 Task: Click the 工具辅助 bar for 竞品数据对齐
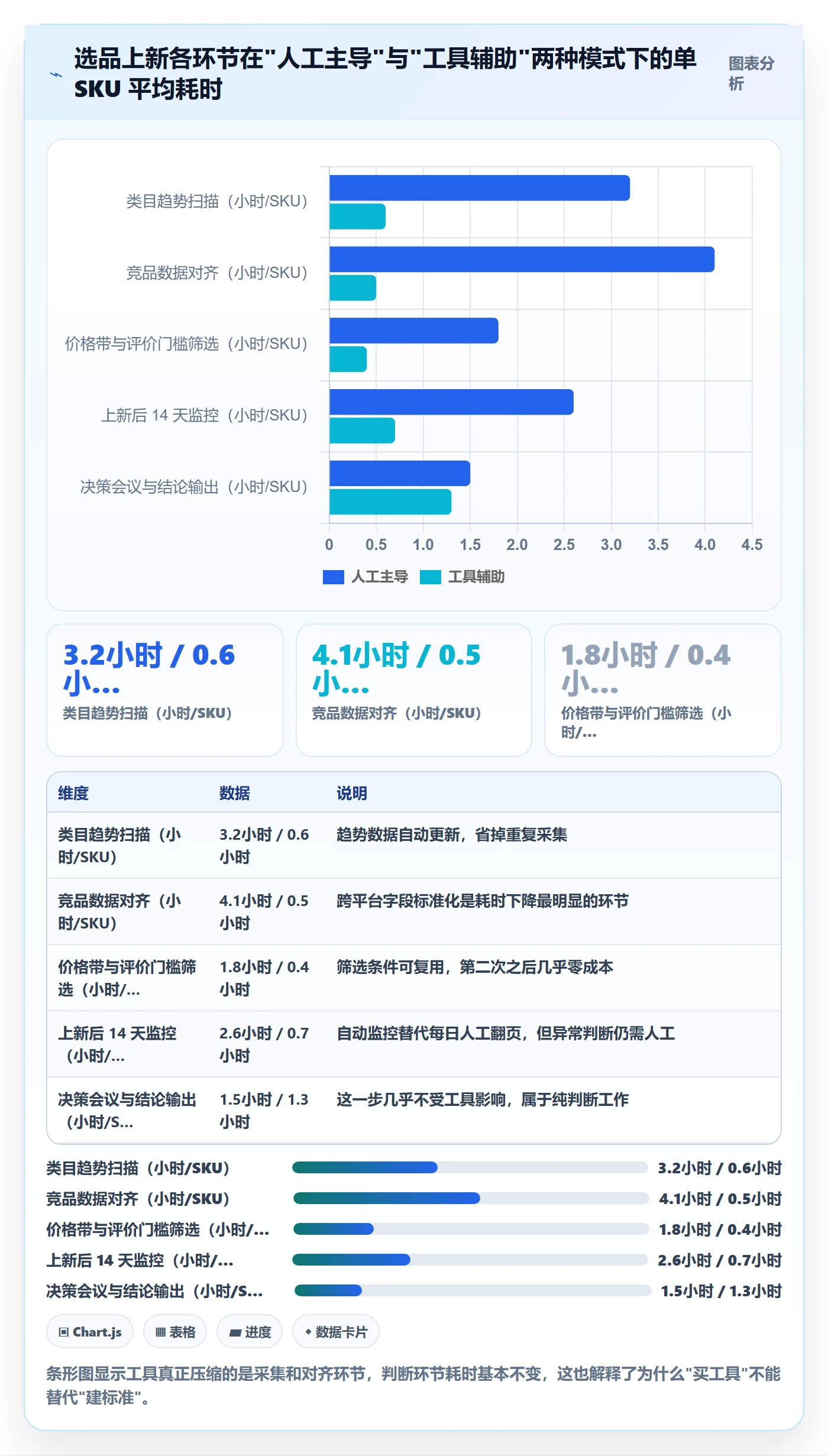point(352,288)
